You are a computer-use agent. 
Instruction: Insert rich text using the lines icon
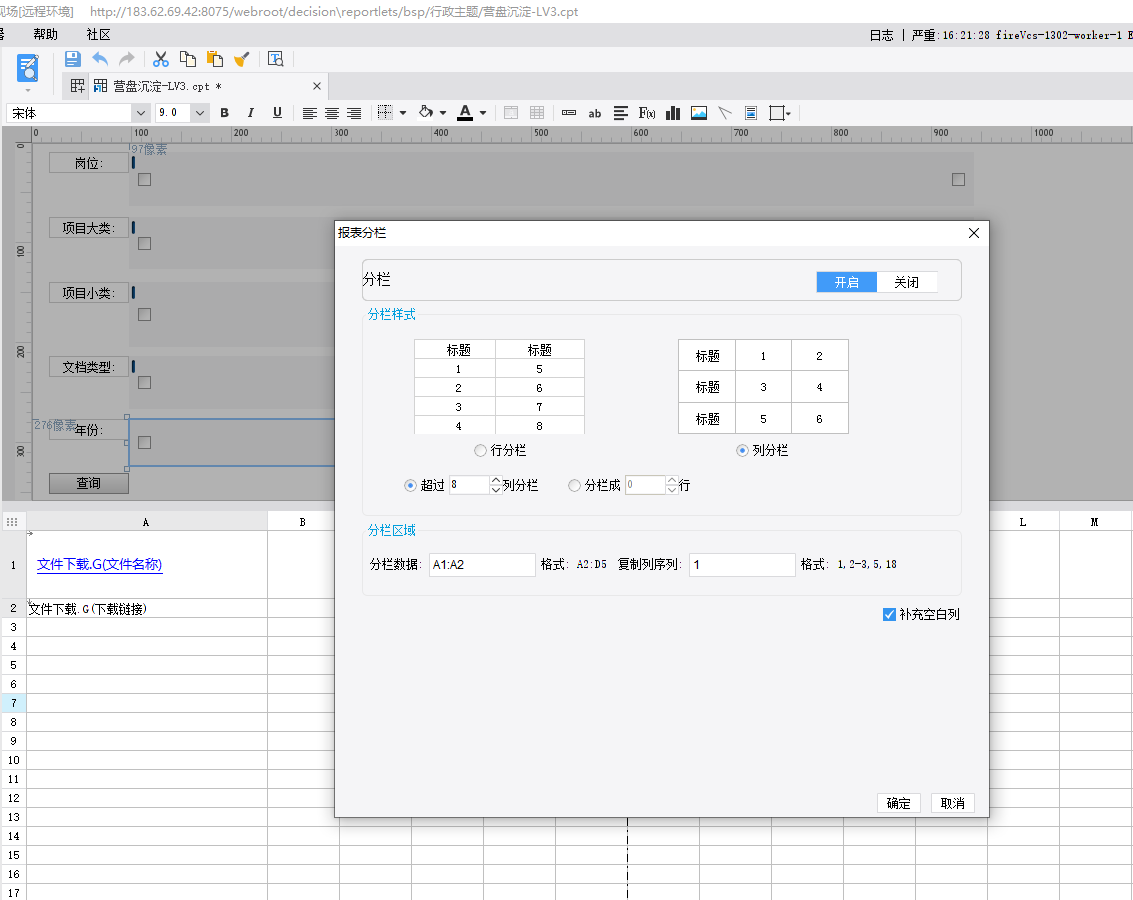[621, 113]
